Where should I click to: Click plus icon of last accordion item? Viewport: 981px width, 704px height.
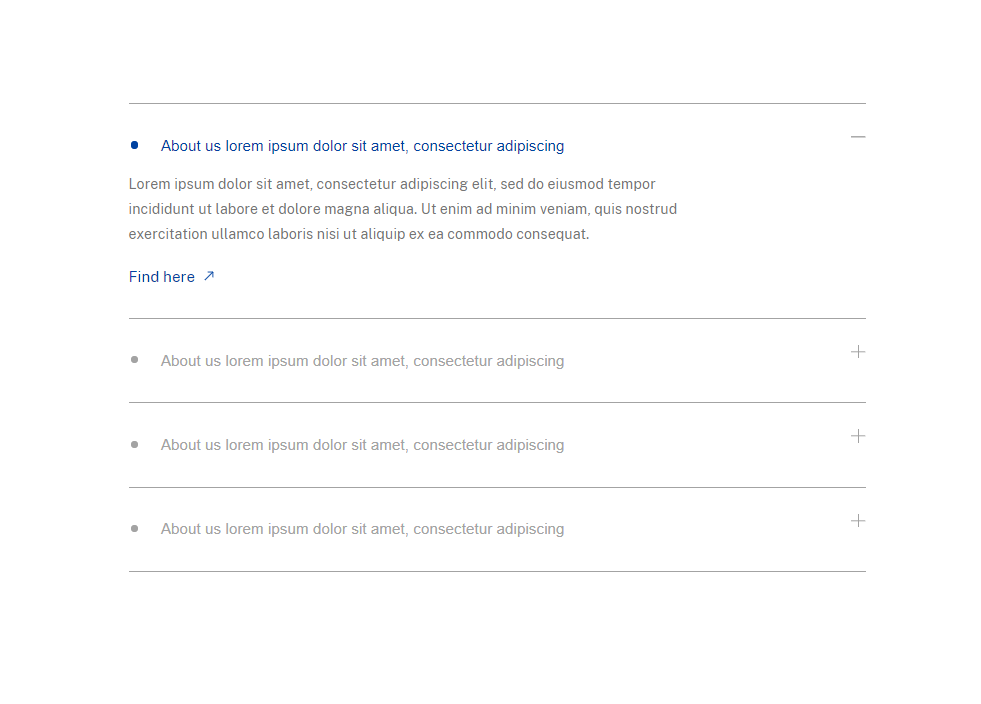click(x=858, y=521)
